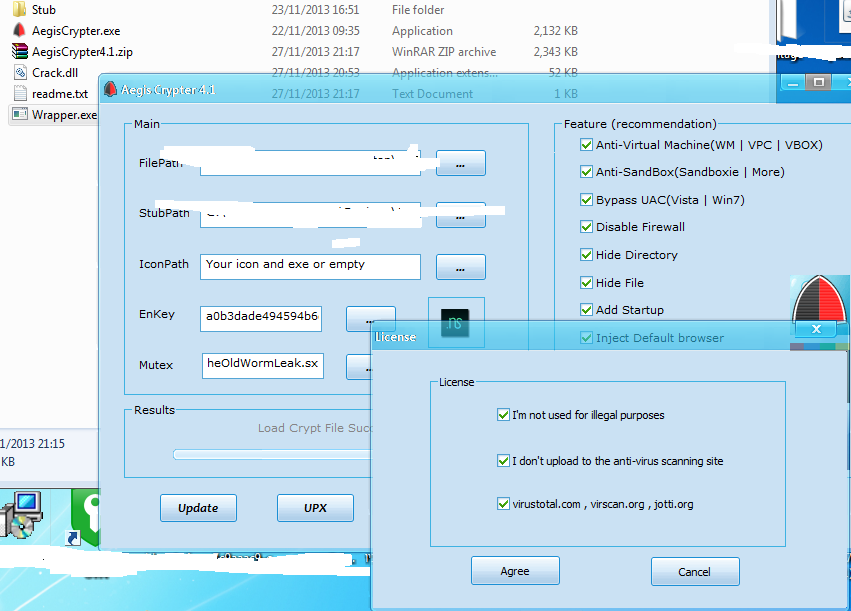
Task: Generate Mutex with its ... button
Action: pos(359,367)
